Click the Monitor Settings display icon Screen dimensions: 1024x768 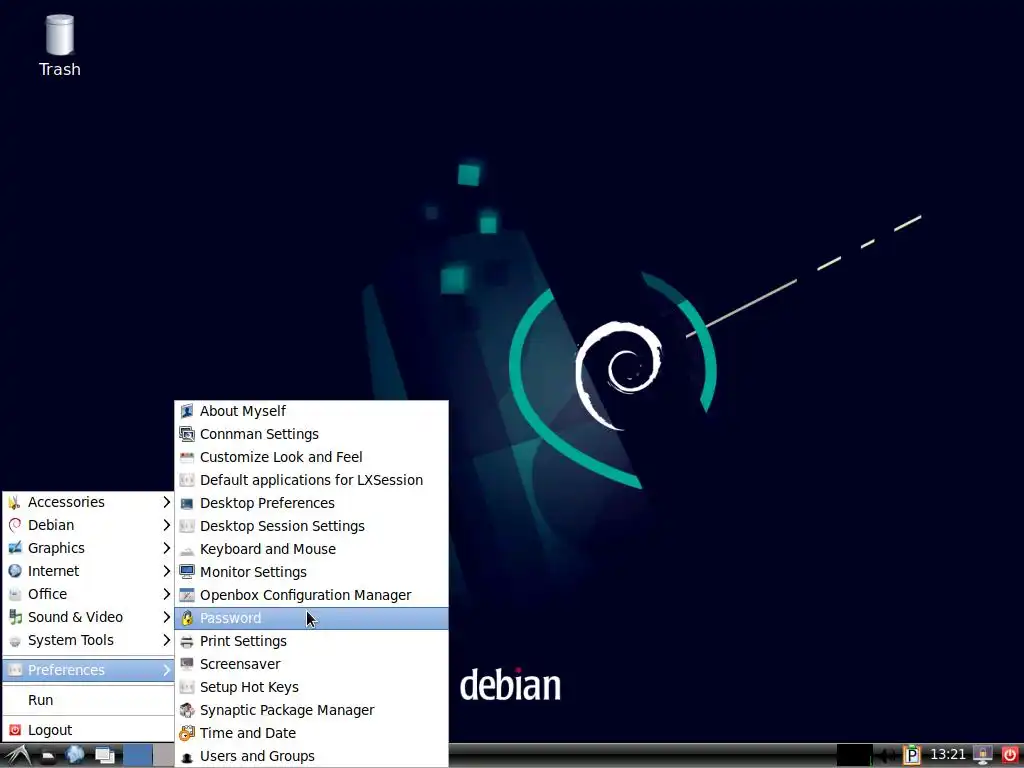click(x=187, y=572)
